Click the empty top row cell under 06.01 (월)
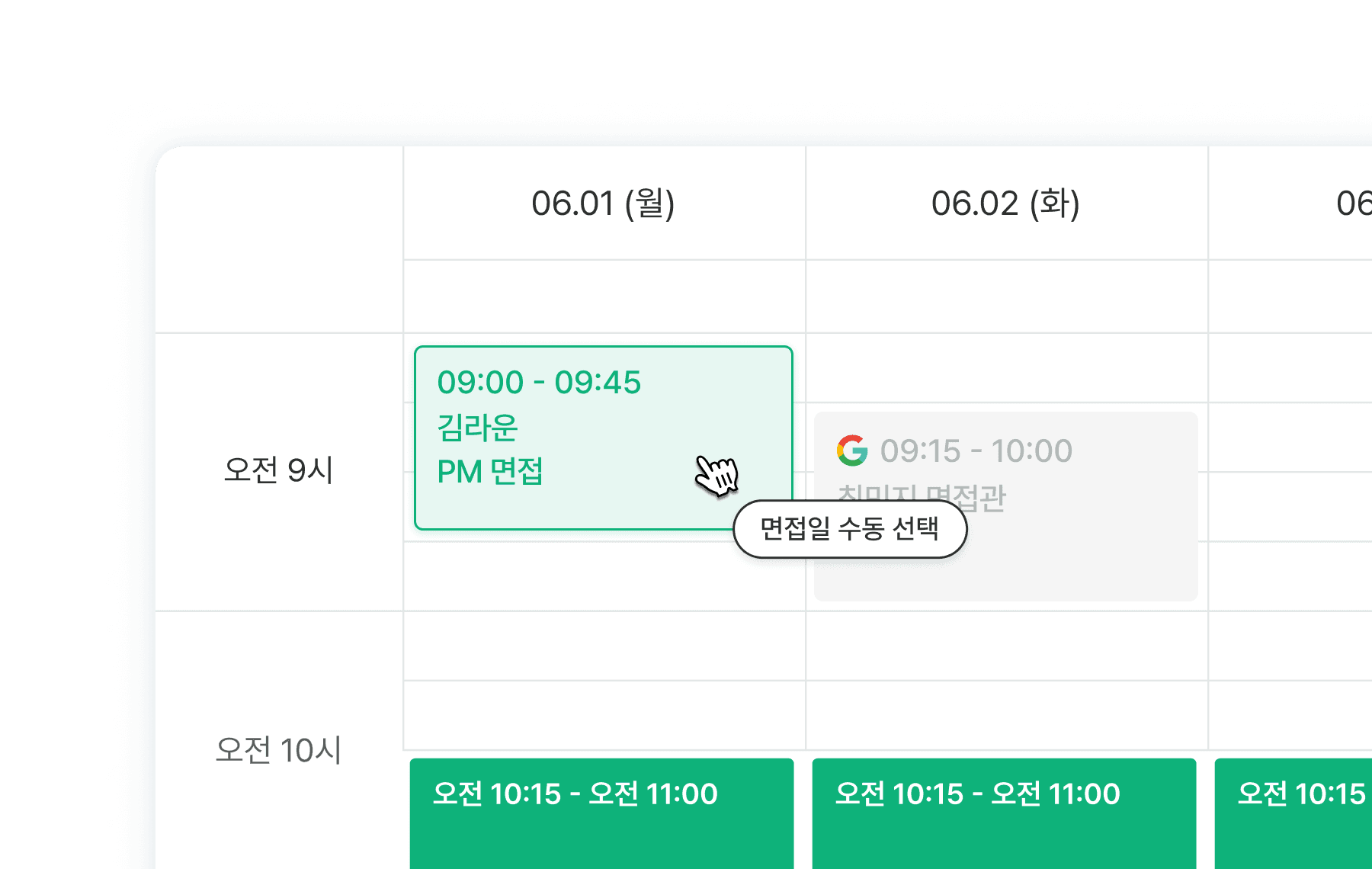The width and height of the screenshot is (1372, 869). point(602,295)
